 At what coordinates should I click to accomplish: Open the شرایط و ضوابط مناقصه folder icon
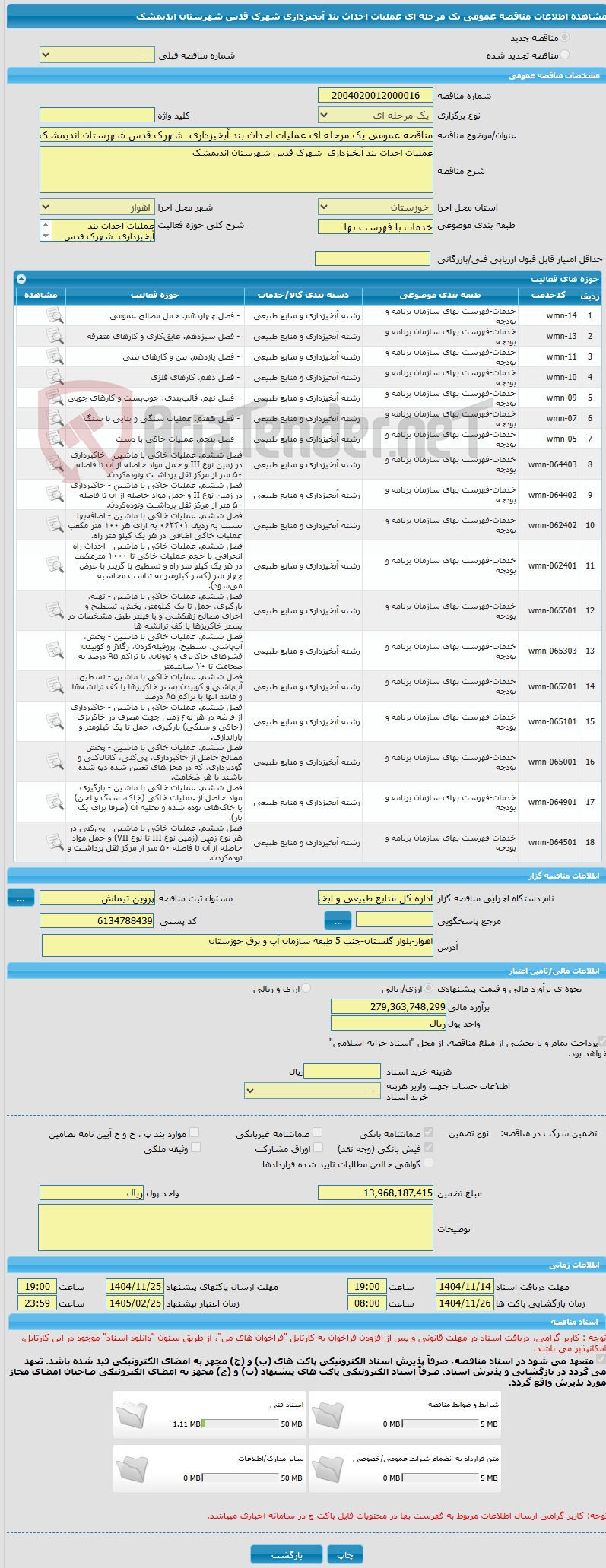328,1414
